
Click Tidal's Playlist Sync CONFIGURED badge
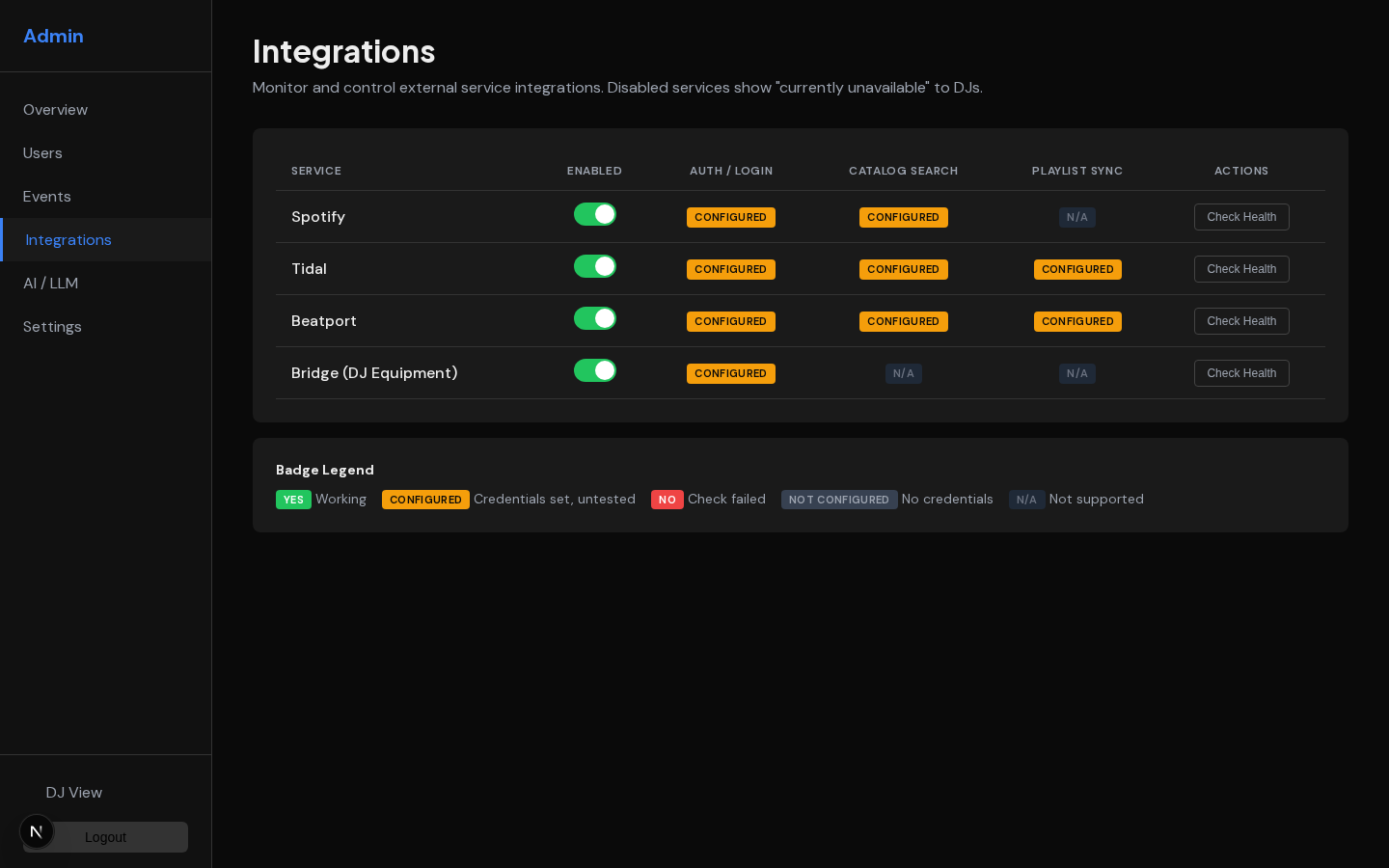[x=1077, y=269]
